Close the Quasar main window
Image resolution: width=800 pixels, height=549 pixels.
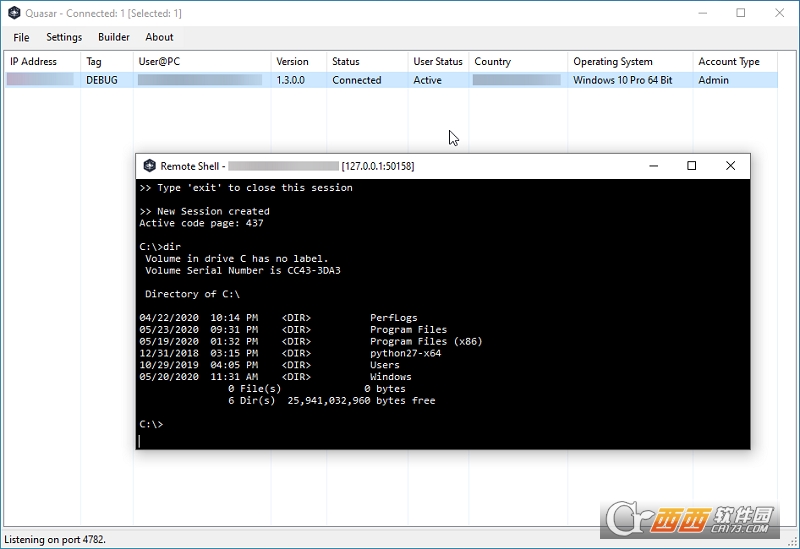click(x=778, y=13)
